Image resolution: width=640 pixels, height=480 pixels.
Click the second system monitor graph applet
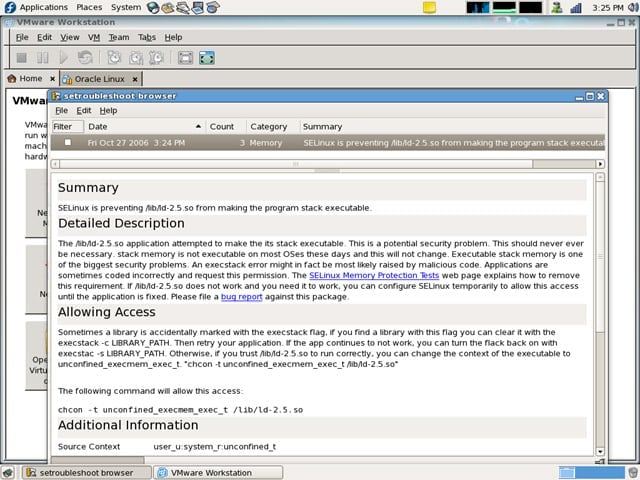504,7
